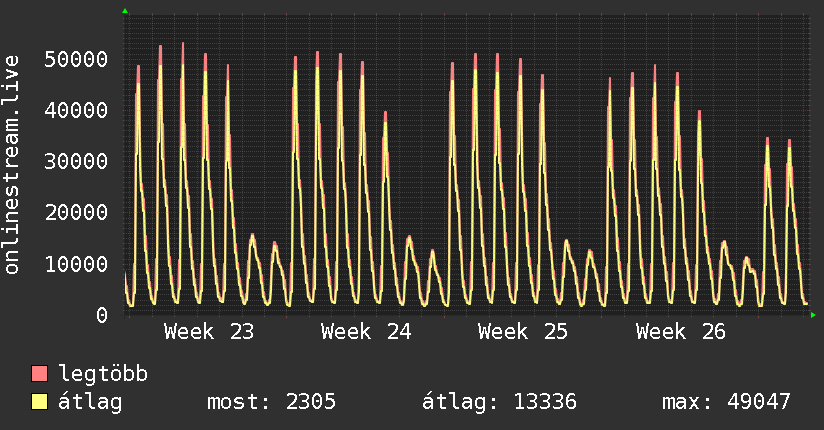Click the max: 49047 statistic
Screen dimensions: 824x430
click(x=726, y=402)
